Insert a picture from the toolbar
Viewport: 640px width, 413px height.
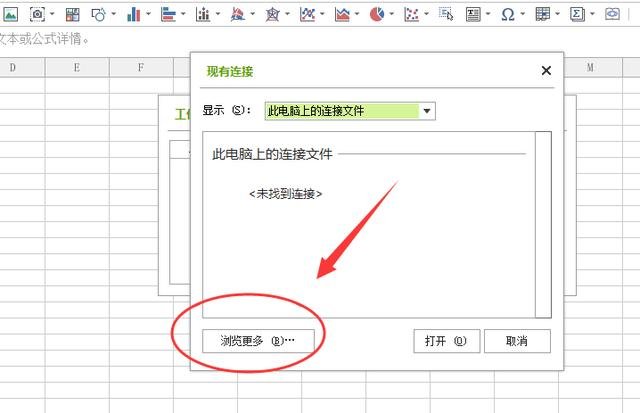coord(10,15)
